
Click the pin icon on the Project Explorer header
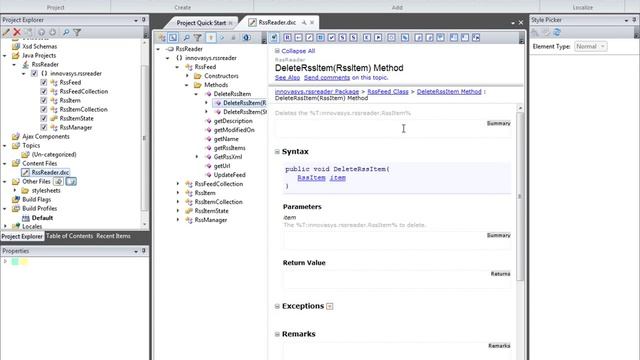(144, 20)
